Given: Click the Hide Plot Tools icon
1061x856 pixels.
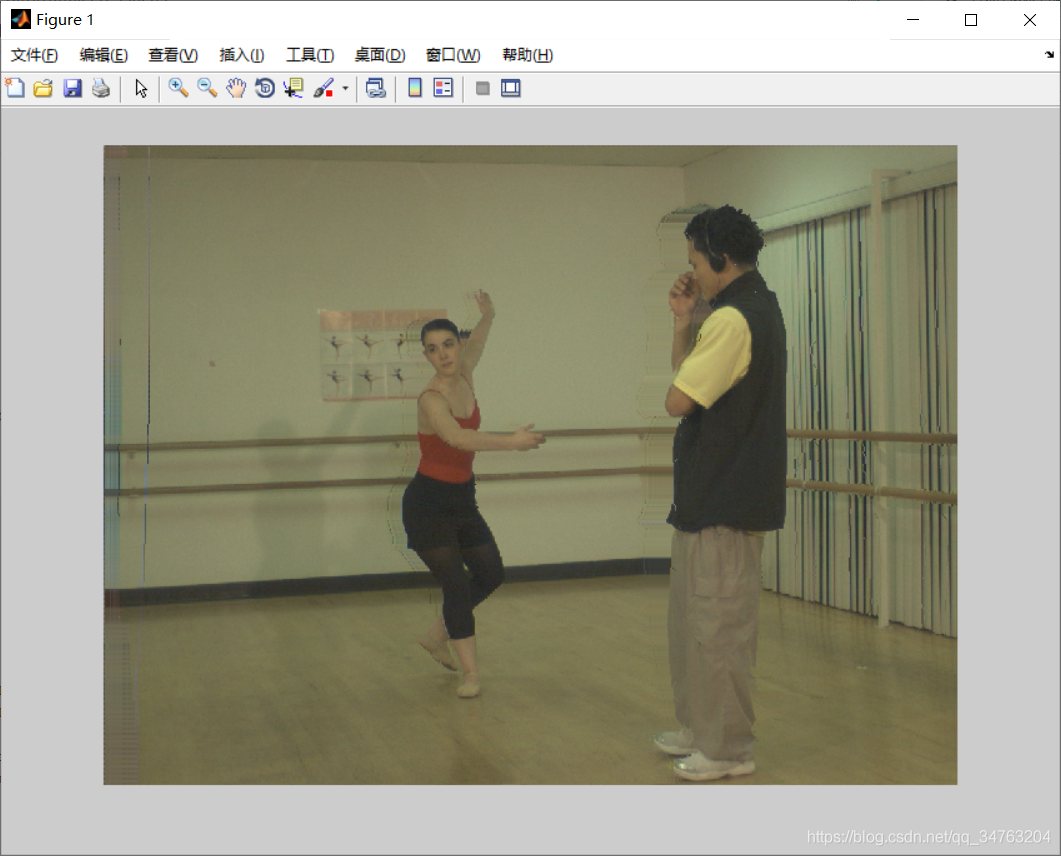Looking at the screenshot, I should [482, 88].
